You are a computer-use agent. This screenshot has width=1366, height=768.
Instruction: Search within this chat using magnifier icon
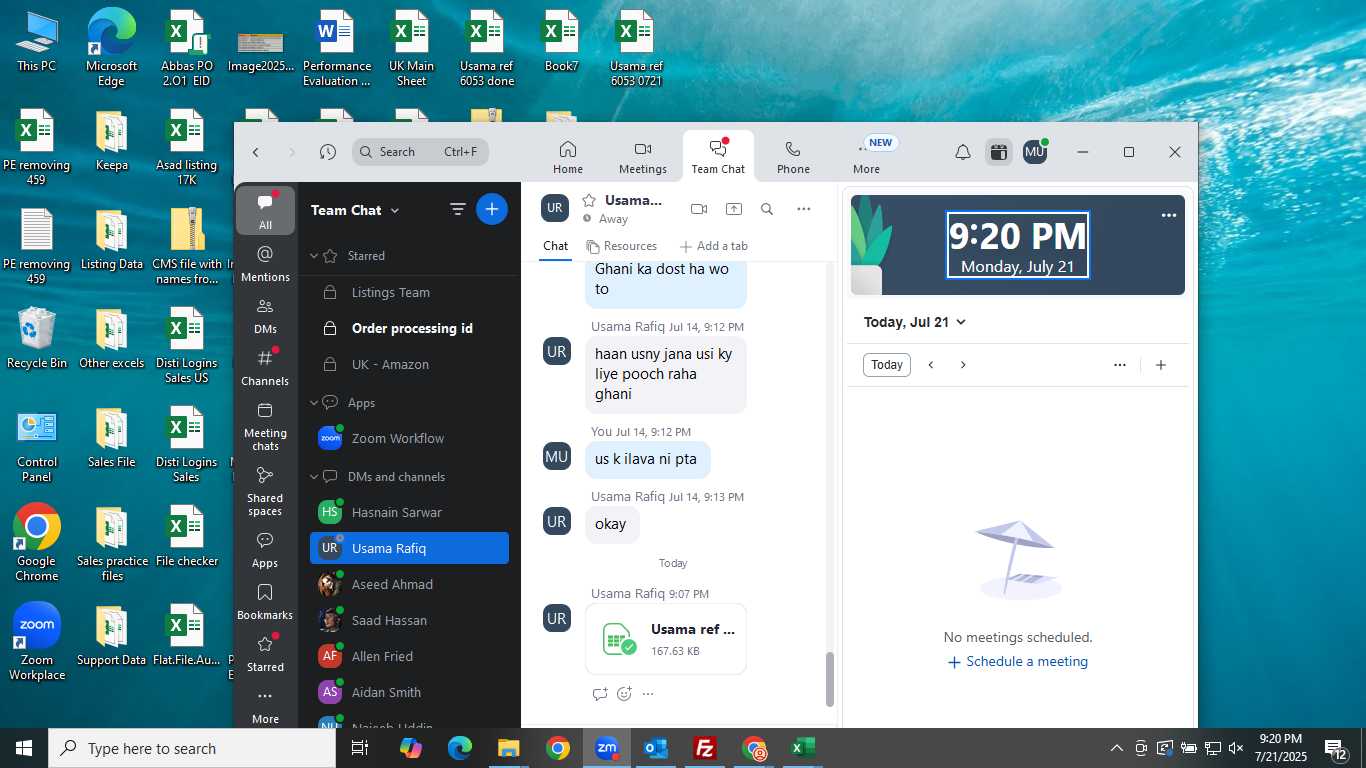(767, 209)
